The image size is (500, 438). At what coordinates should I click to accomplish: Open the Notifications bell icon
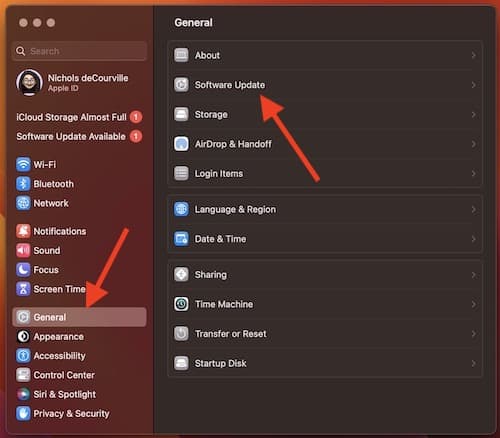pos(23,231)
